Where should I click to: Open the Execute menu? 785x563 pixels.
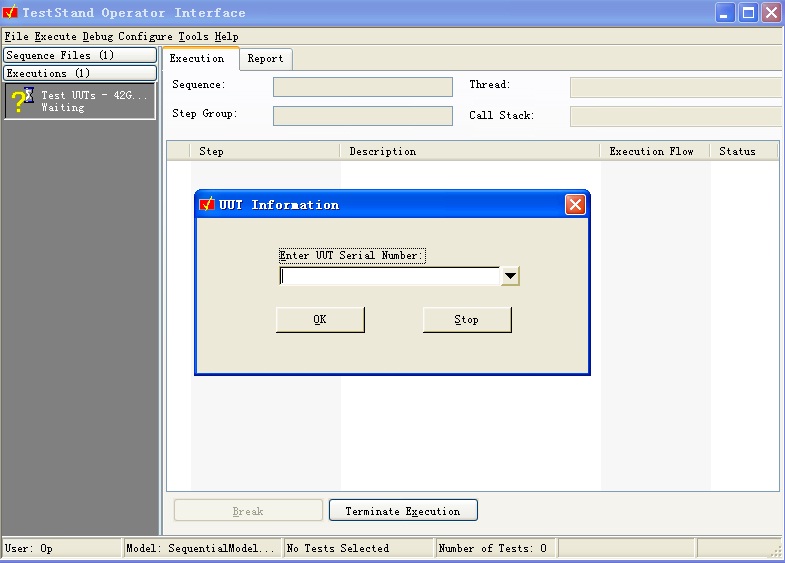[55, 37]
